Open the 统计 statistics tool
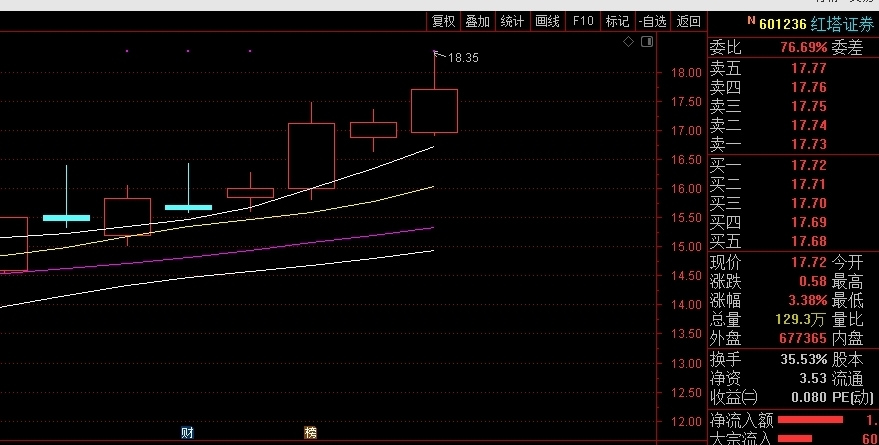Viewport: 879px width, 445px height. click(x=512, y=21)
